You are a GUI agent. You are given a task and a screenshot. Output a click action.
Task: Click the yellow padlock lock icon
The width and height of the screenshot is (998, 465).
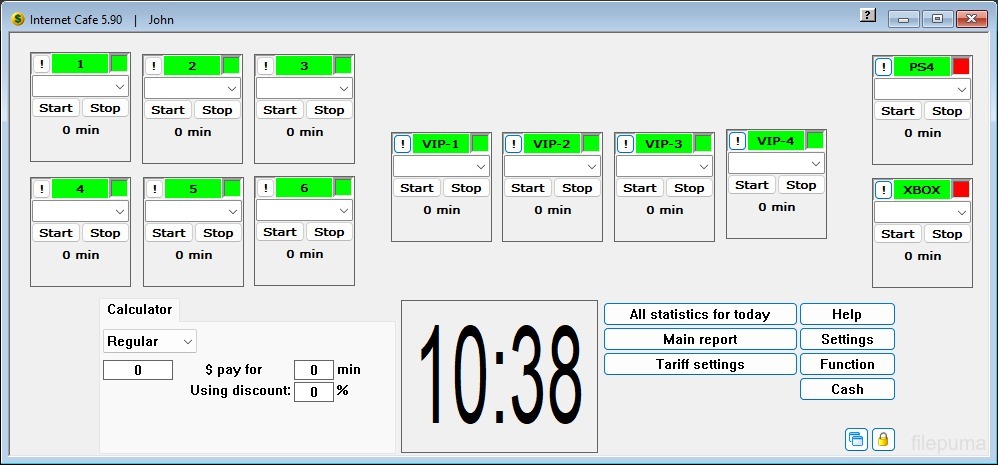[883, 439]
